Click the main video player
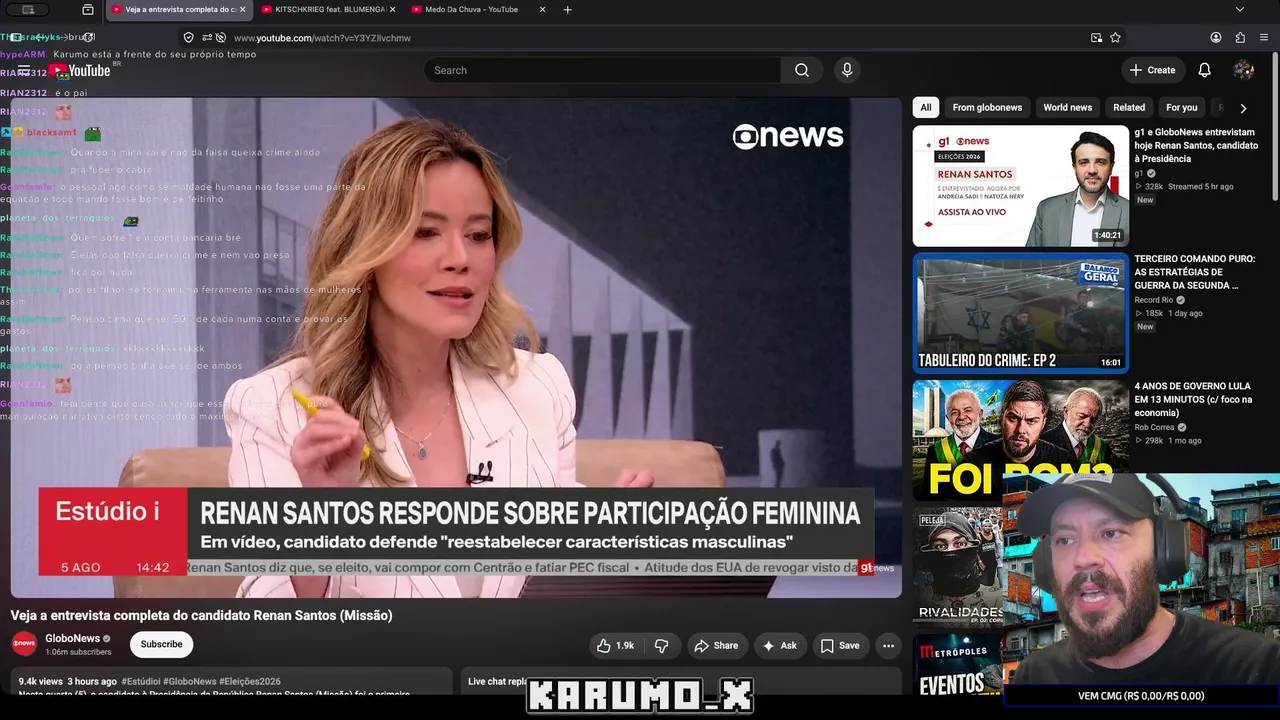 pyautogui.click(x=456, y=347)
